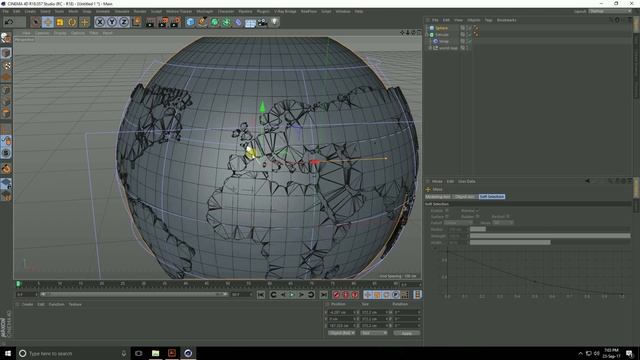Activate the Move tool
This screenshot has height=360, width=640.
[x=48, y=22]
